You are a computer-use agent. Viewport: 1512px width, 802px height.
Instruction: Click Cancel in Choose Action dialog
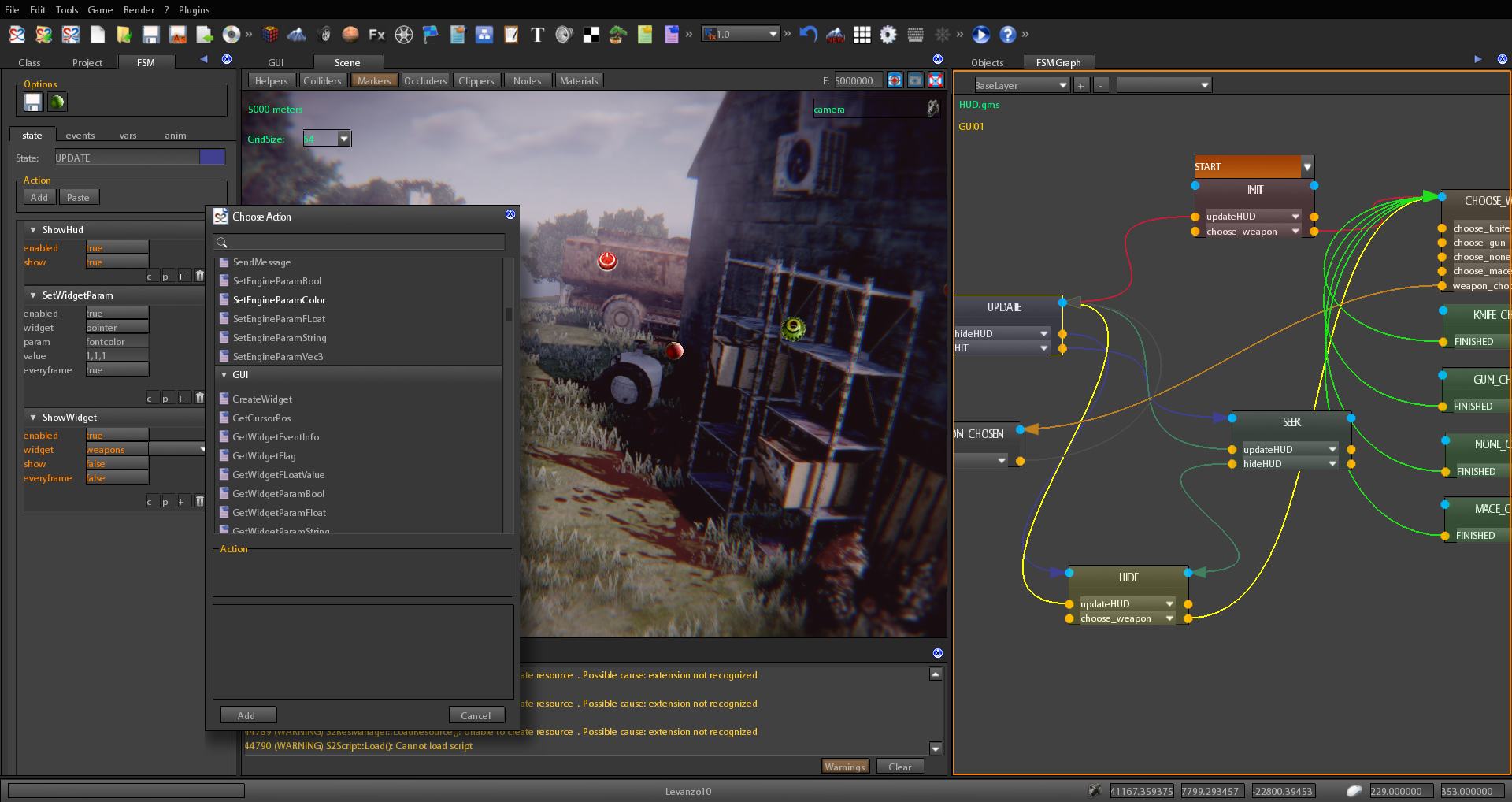[476, 715]
